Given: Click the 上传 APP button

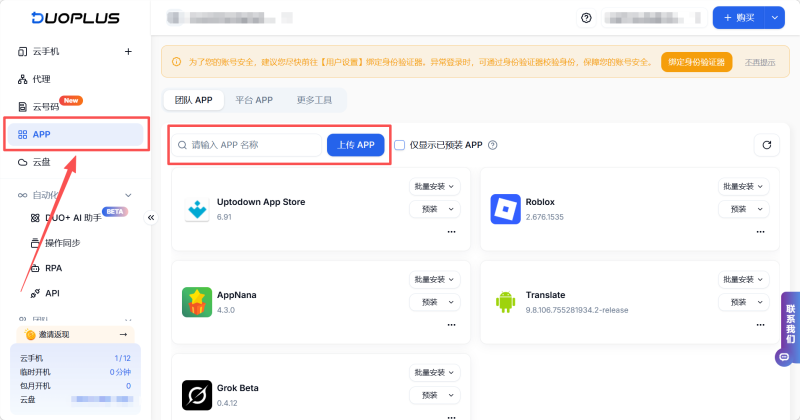Looking at the screenshot, I should 355,145.
